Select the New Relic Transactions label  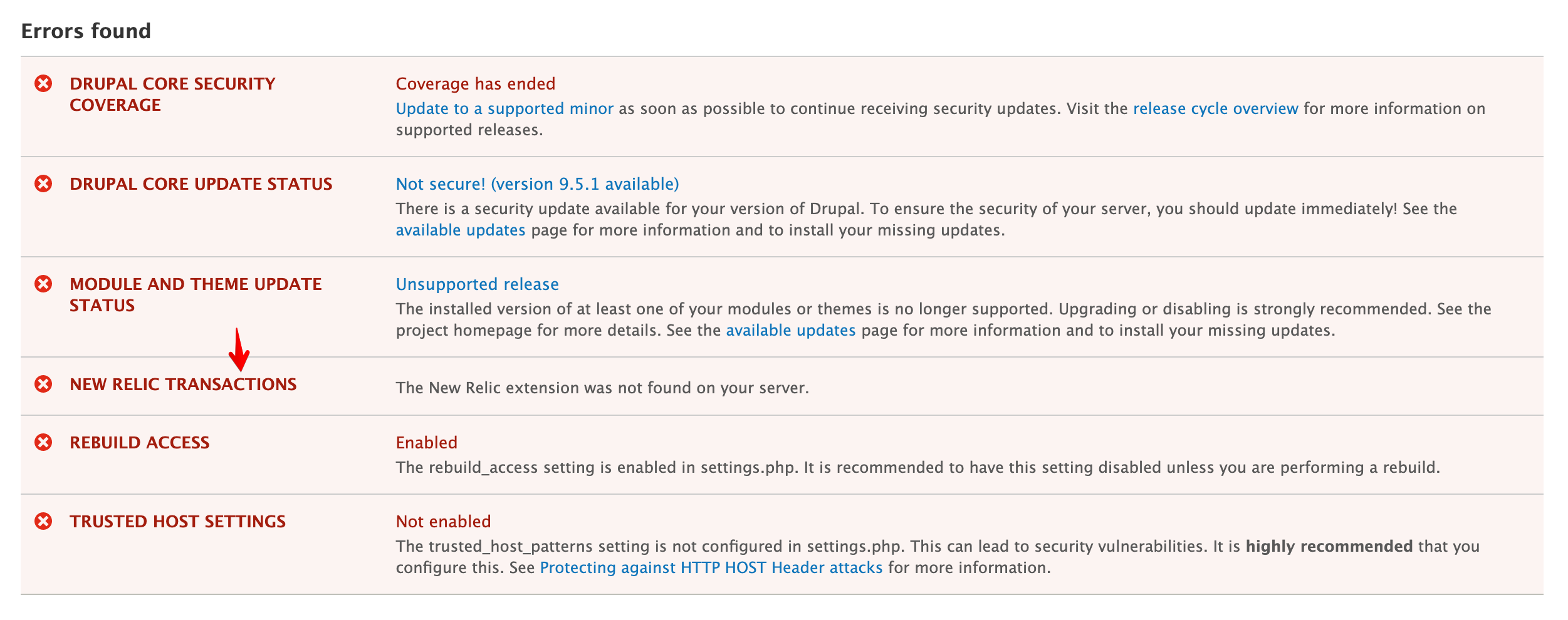click(x=183, y=384)
